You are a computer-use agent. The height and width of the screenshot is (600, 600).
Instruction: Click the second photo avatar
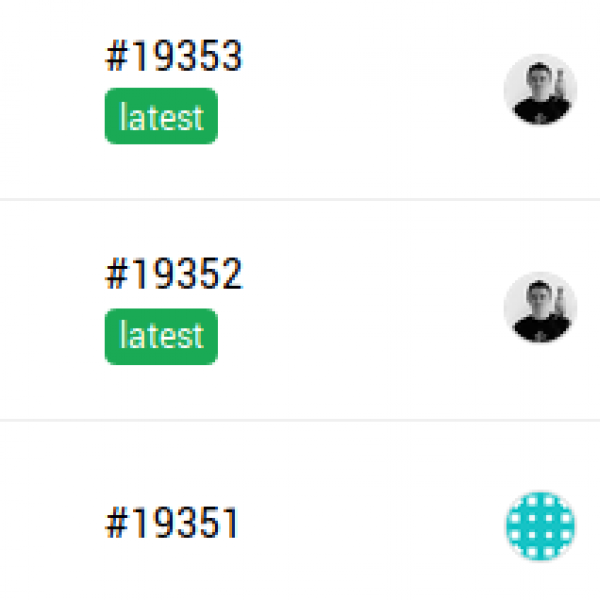[x=540, y=308]
